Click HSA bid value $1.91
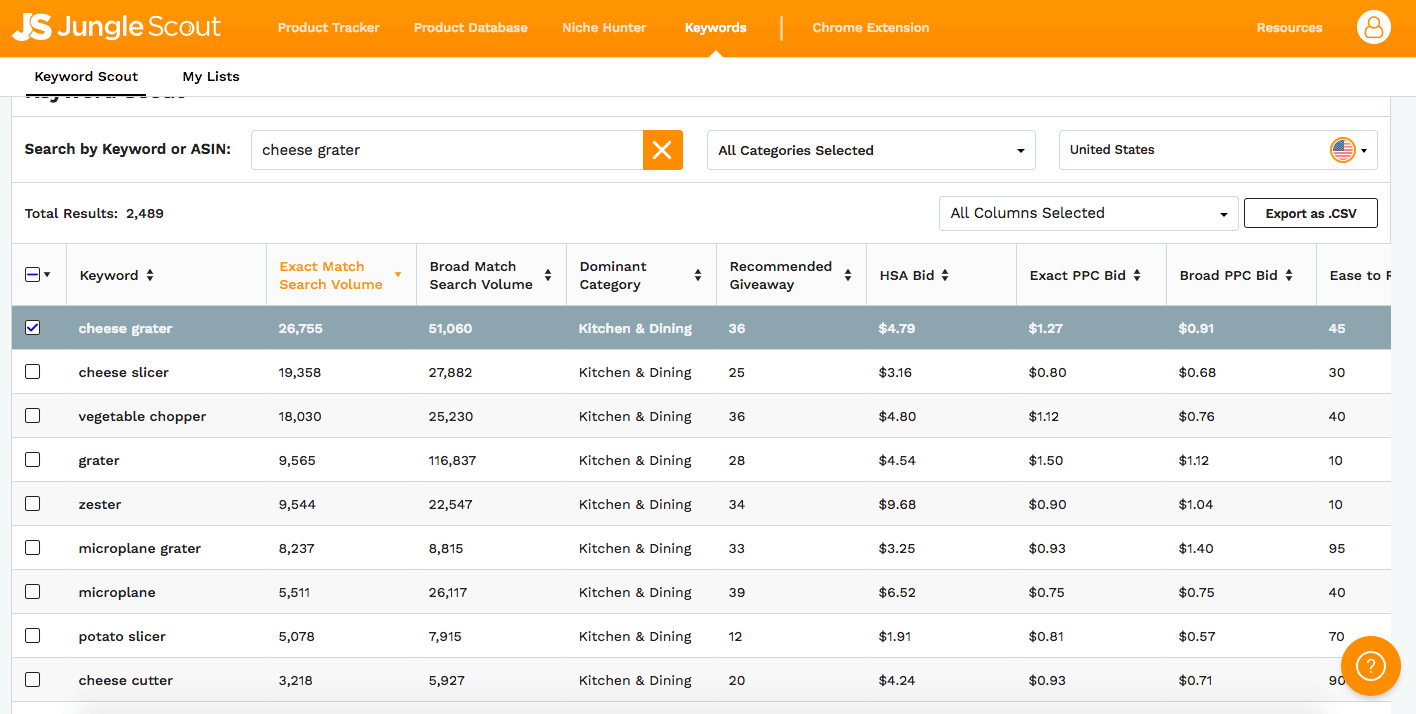This screenshot has height=714, width=1416. tap(895, 636)
